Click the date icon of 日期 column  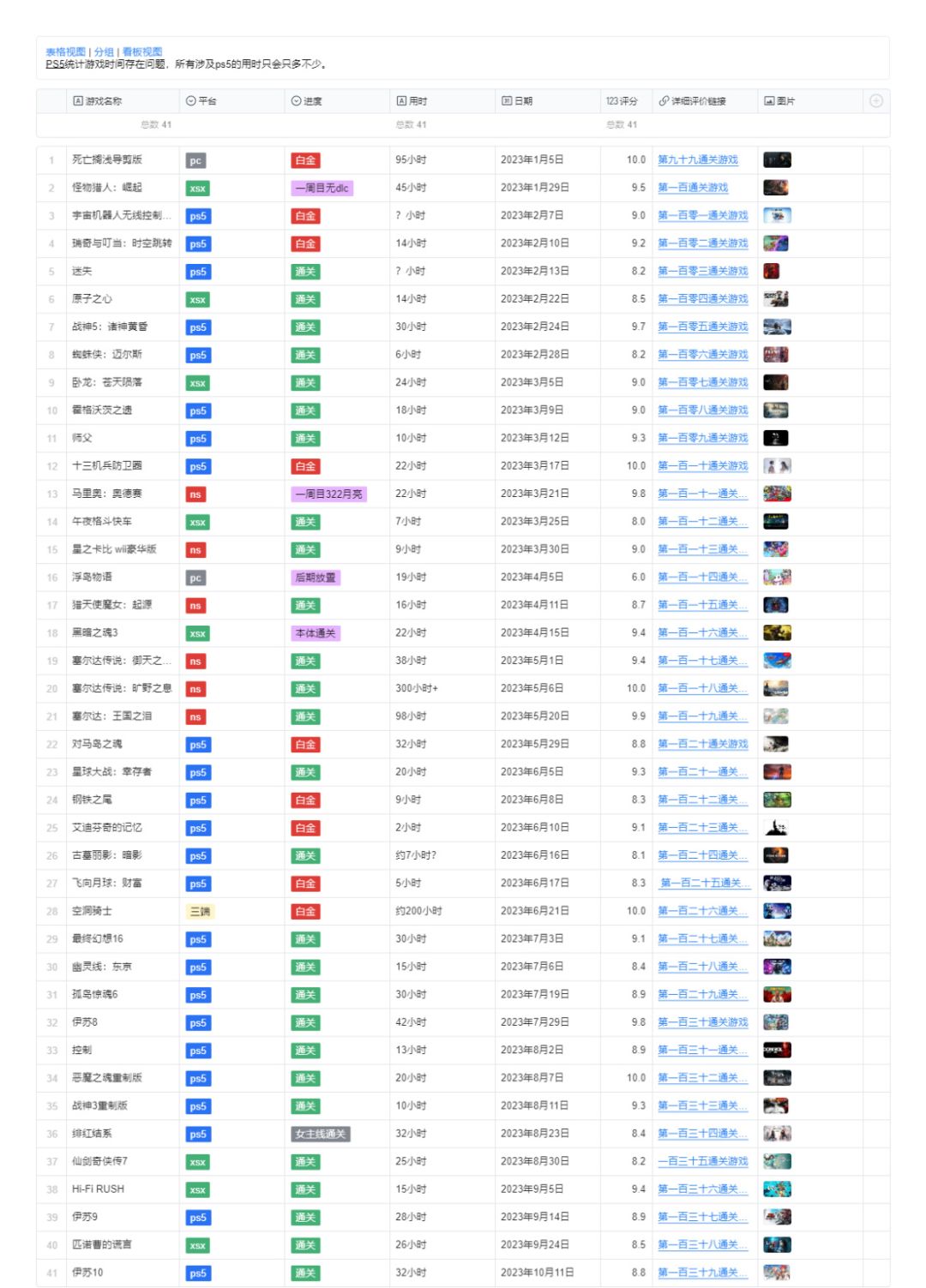[507, 101]
